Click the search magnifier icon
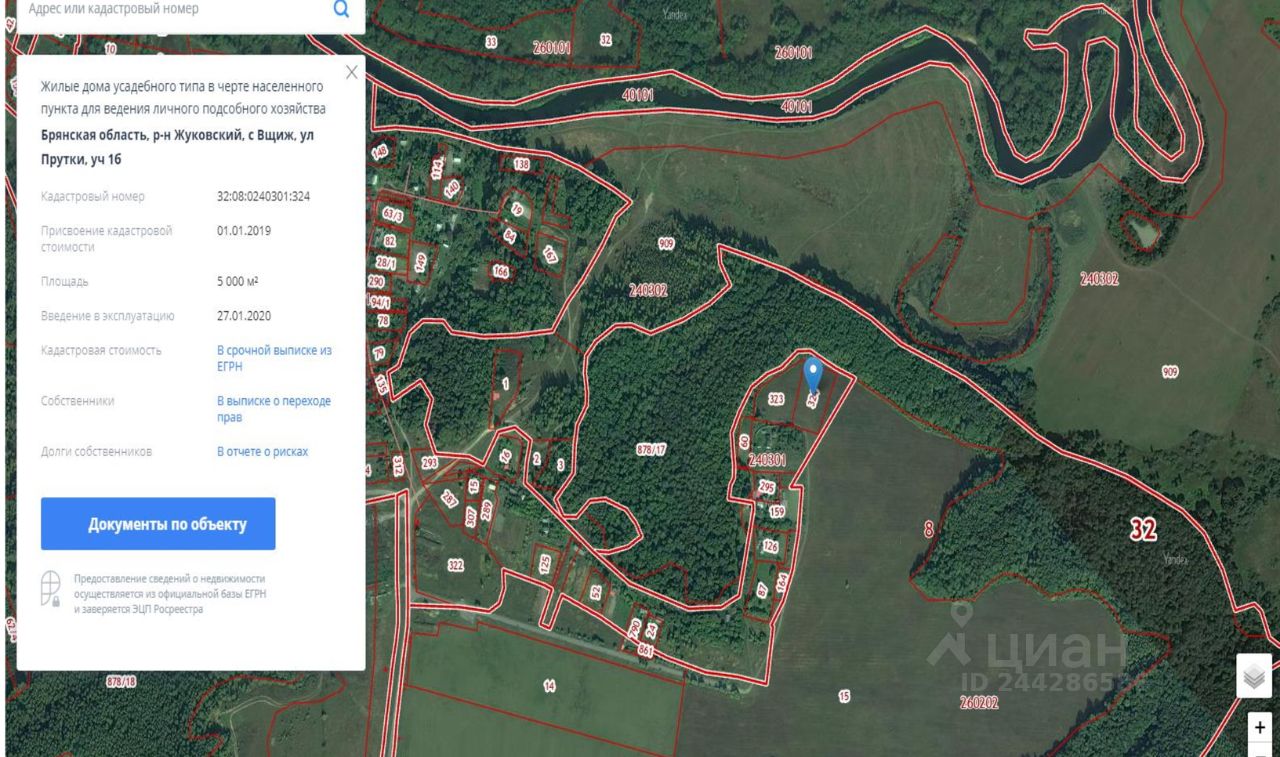Screen dimensions: 1280x757 341,9
